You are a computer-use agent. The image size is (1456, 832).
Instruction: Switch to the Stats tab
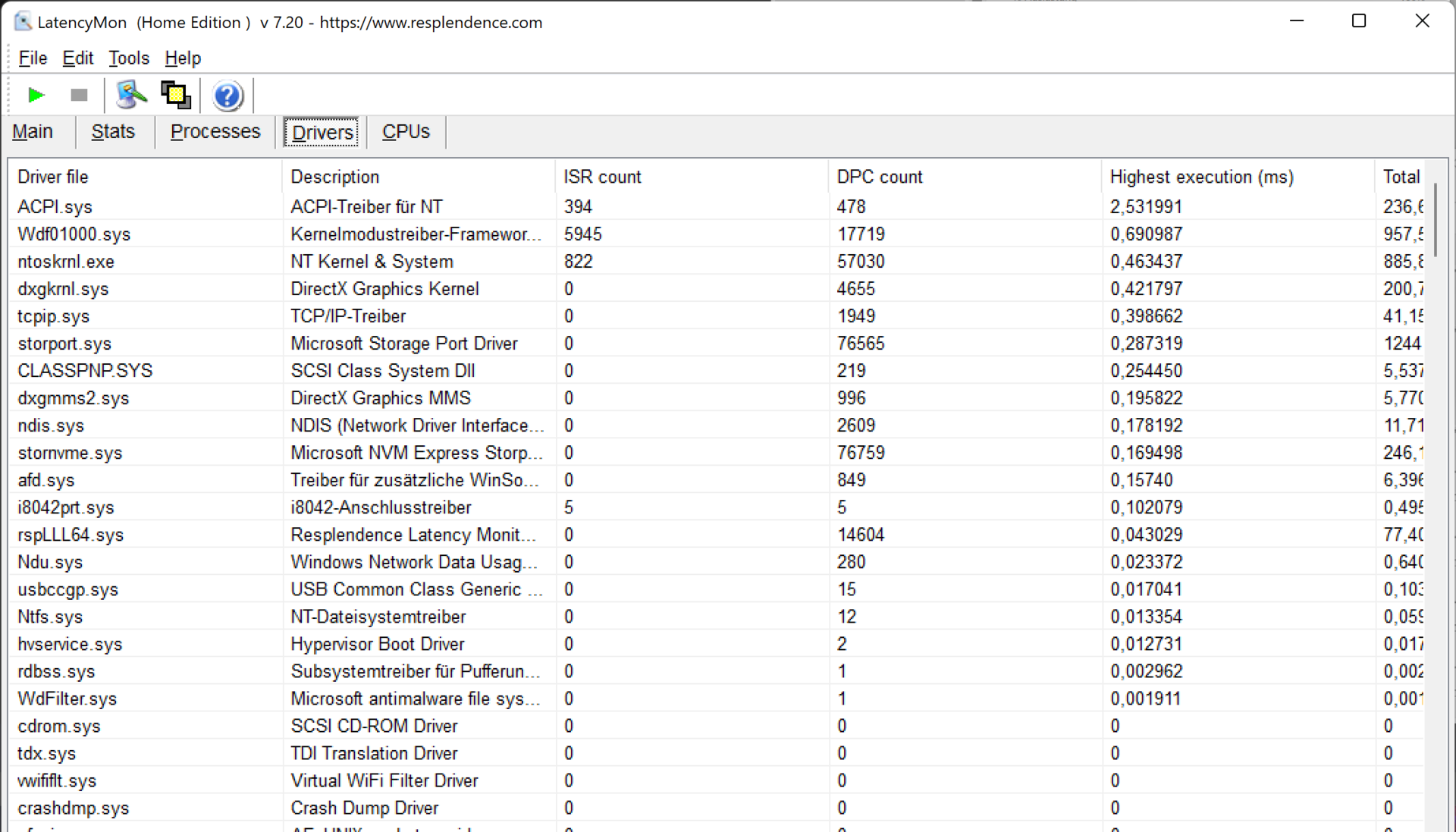pos(113,132)
